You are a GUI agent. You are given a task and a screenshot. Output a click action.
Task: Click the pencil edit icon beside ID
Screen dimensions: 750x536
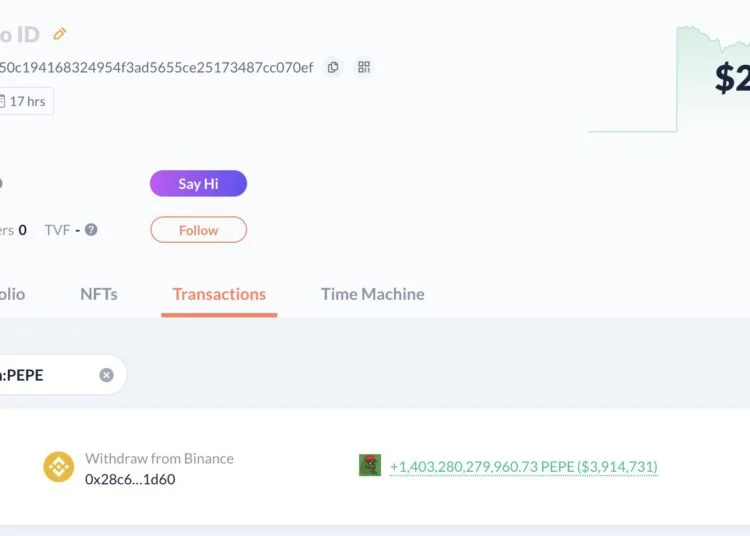click(x=60, y=34)
